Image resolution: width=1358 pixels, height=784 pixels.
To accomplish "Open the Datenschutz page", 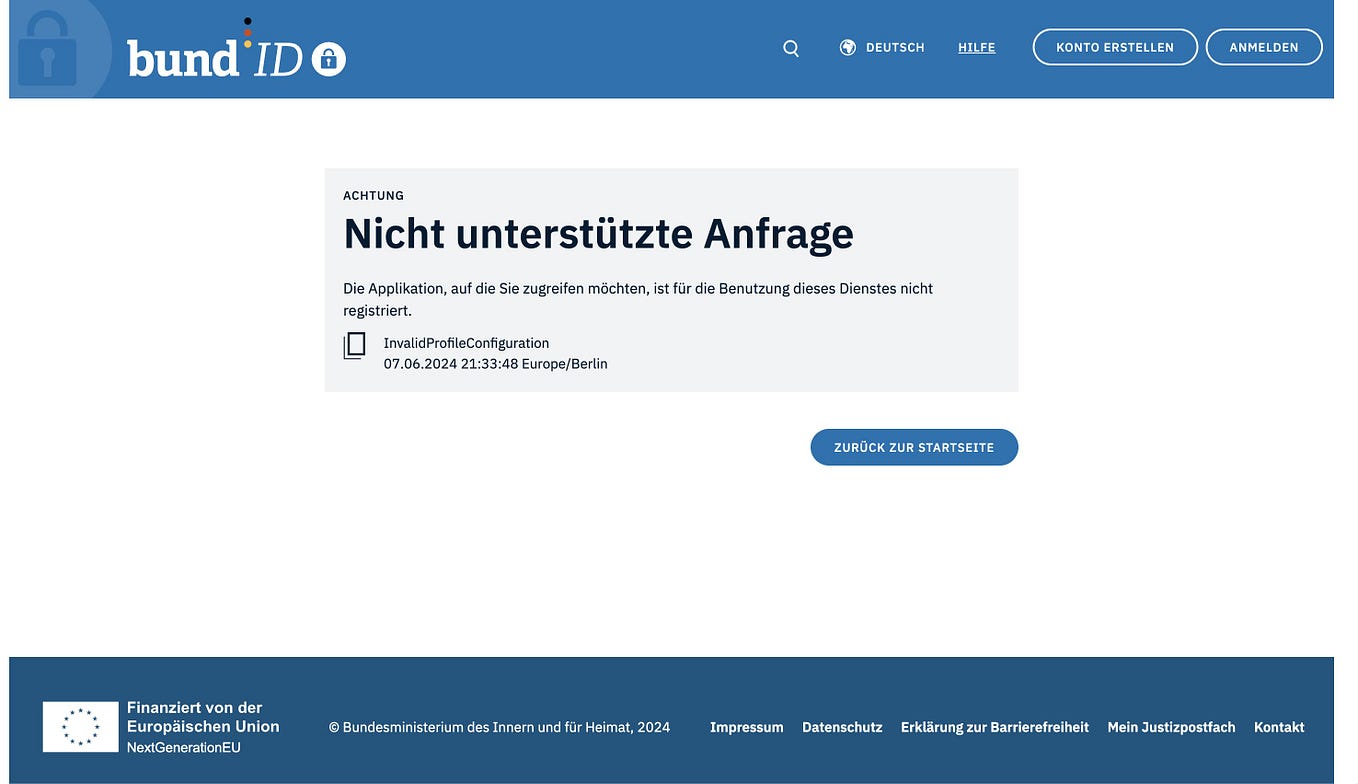I will coord(842,727).
